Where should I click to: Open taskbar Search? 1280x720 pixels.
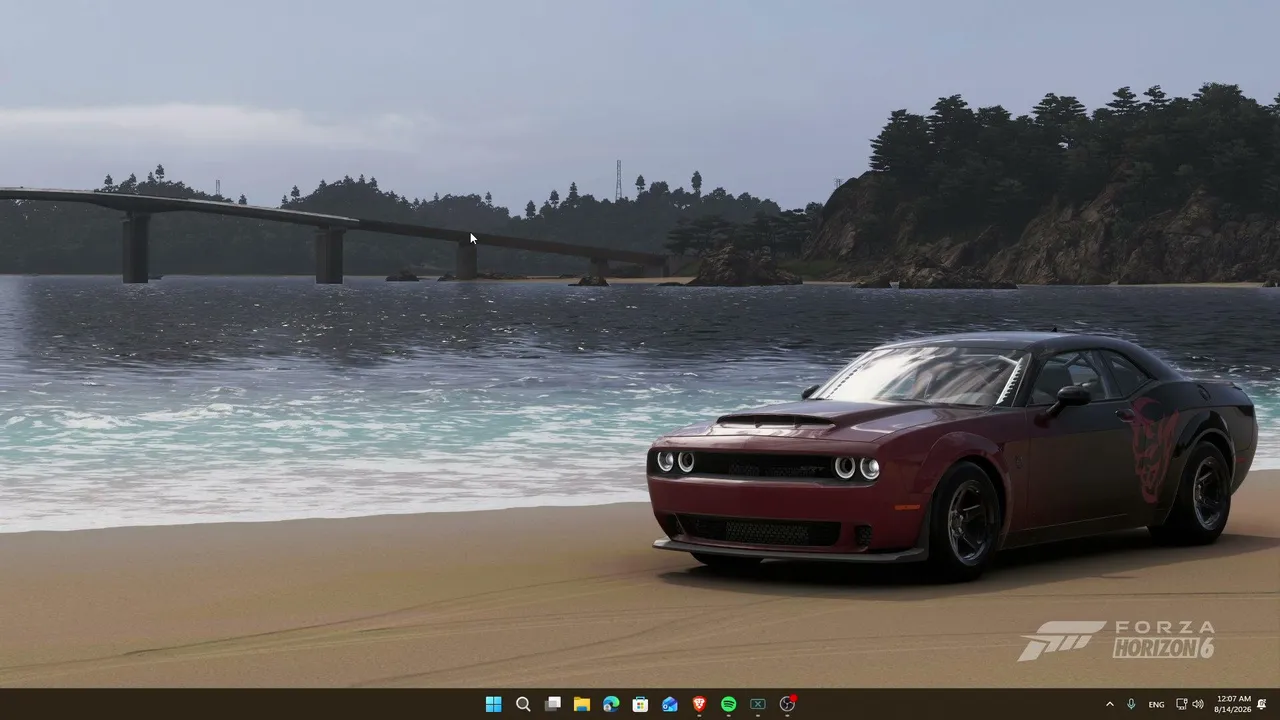pos(523,704)
